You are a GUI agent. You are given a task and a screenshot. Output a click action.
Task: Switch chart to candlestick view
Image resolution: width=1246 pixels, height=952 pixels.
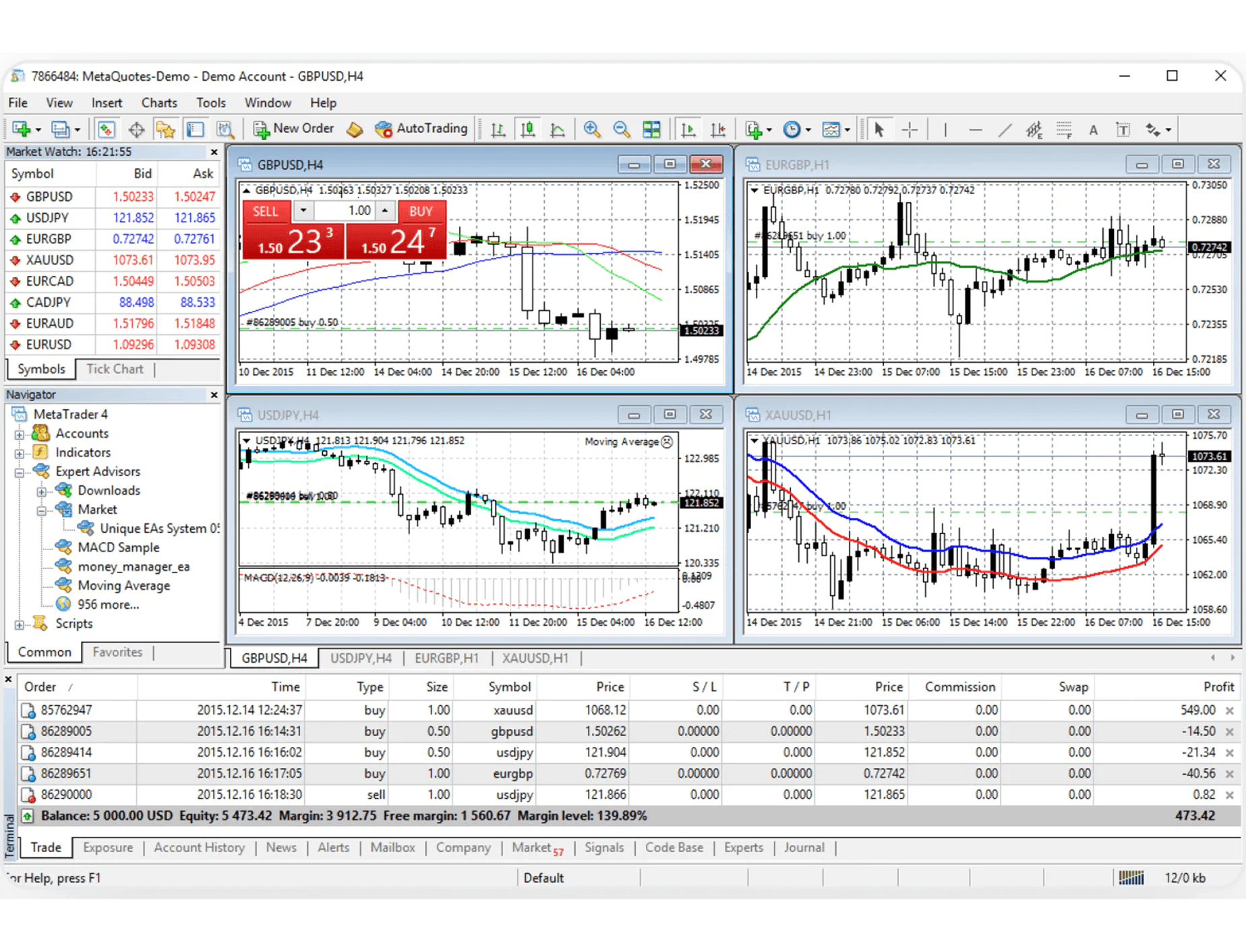(x=528, y=129)
